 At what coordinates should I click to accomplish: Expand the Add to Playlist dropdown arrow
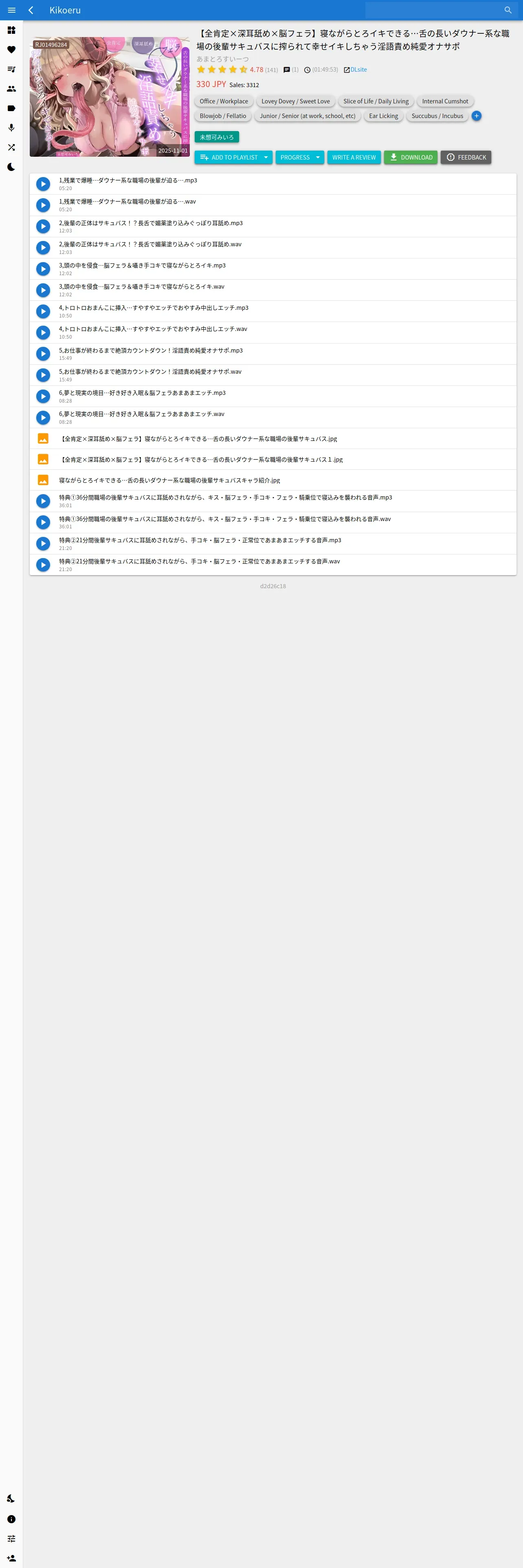click(266, 158)
